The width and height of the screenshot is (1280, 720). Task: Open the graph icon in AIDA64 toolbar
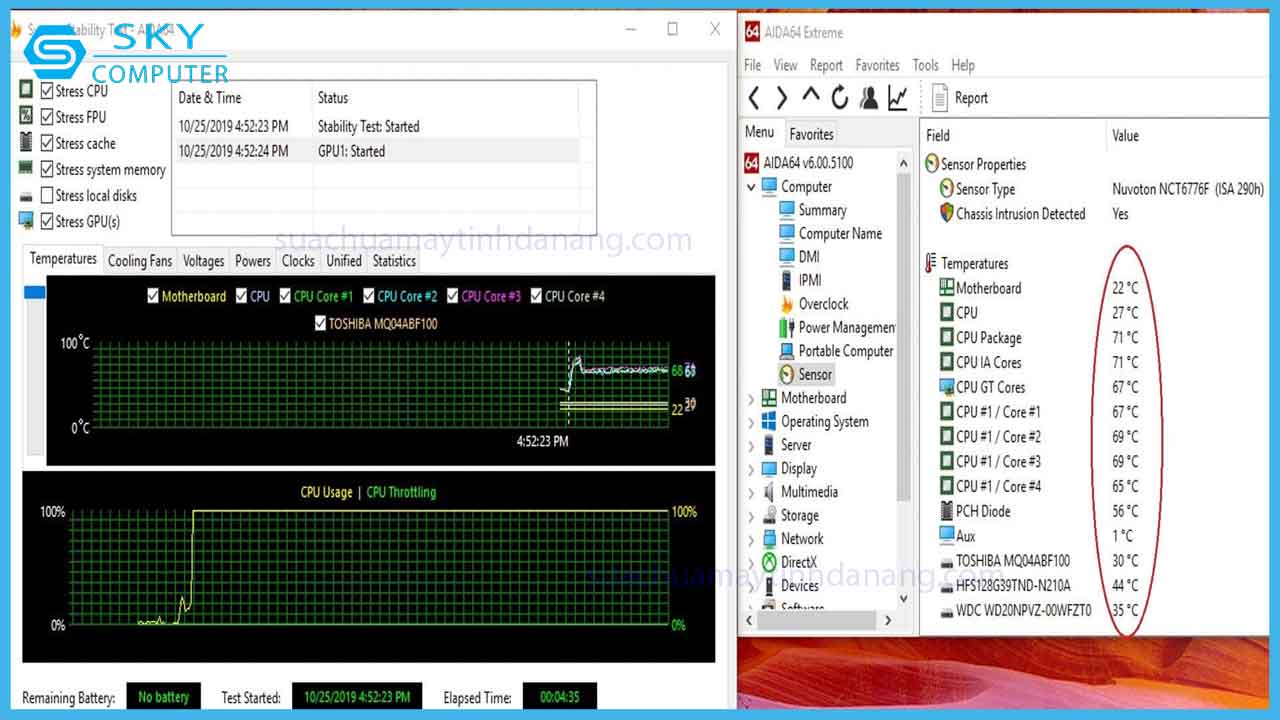(x=897, y=97)
